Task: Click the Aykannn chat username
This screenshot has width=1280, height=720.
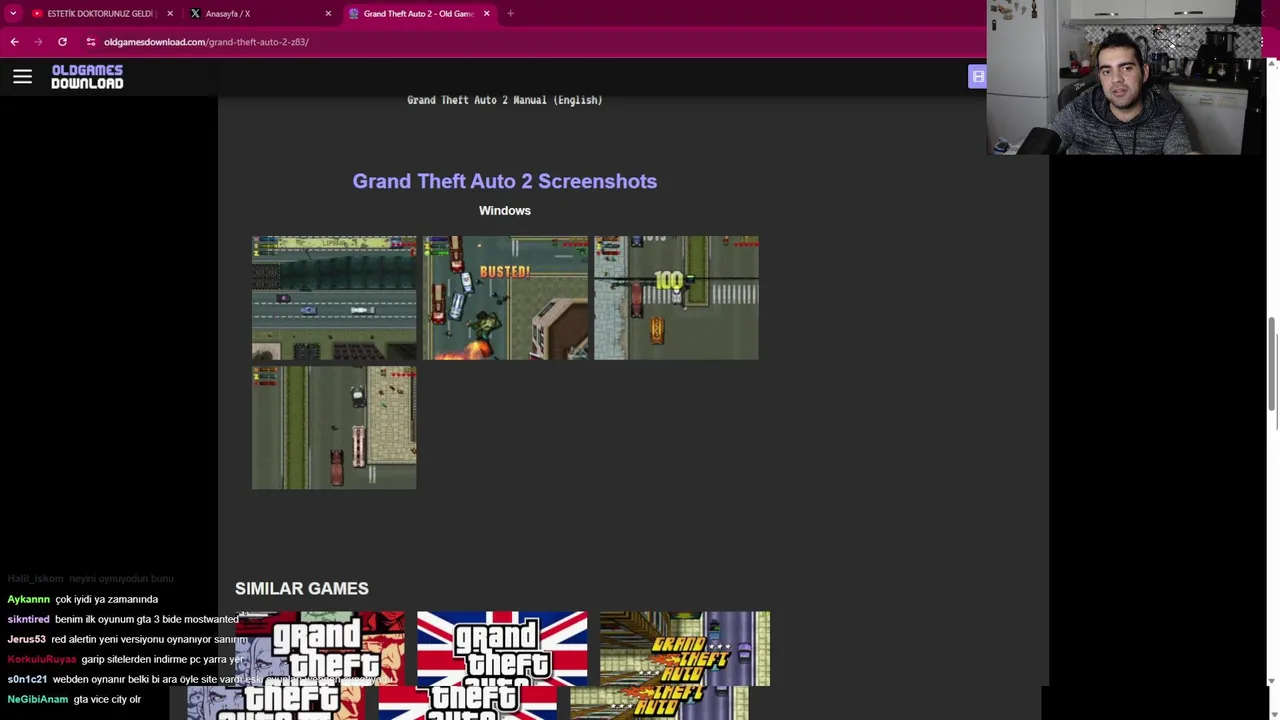Action: pos(28,599)
